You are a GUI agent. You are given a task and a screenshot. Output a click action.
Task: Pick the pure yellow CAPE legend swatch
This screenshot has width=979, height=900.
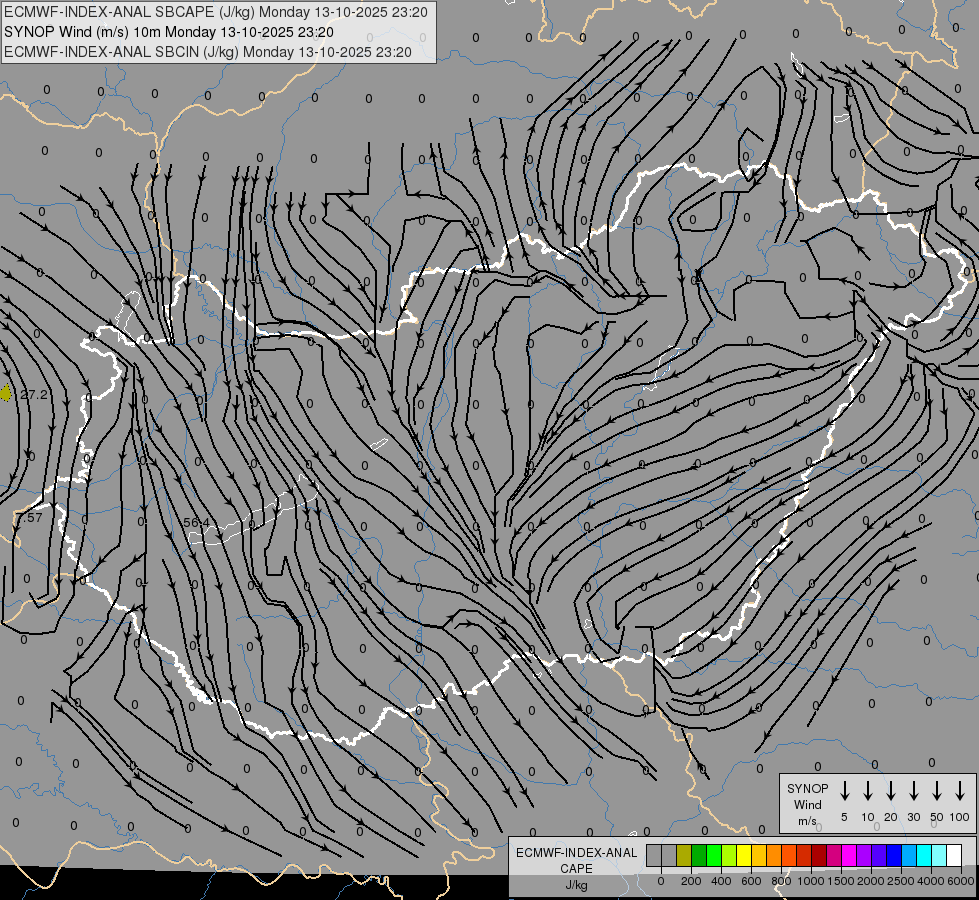pos(744,855)
